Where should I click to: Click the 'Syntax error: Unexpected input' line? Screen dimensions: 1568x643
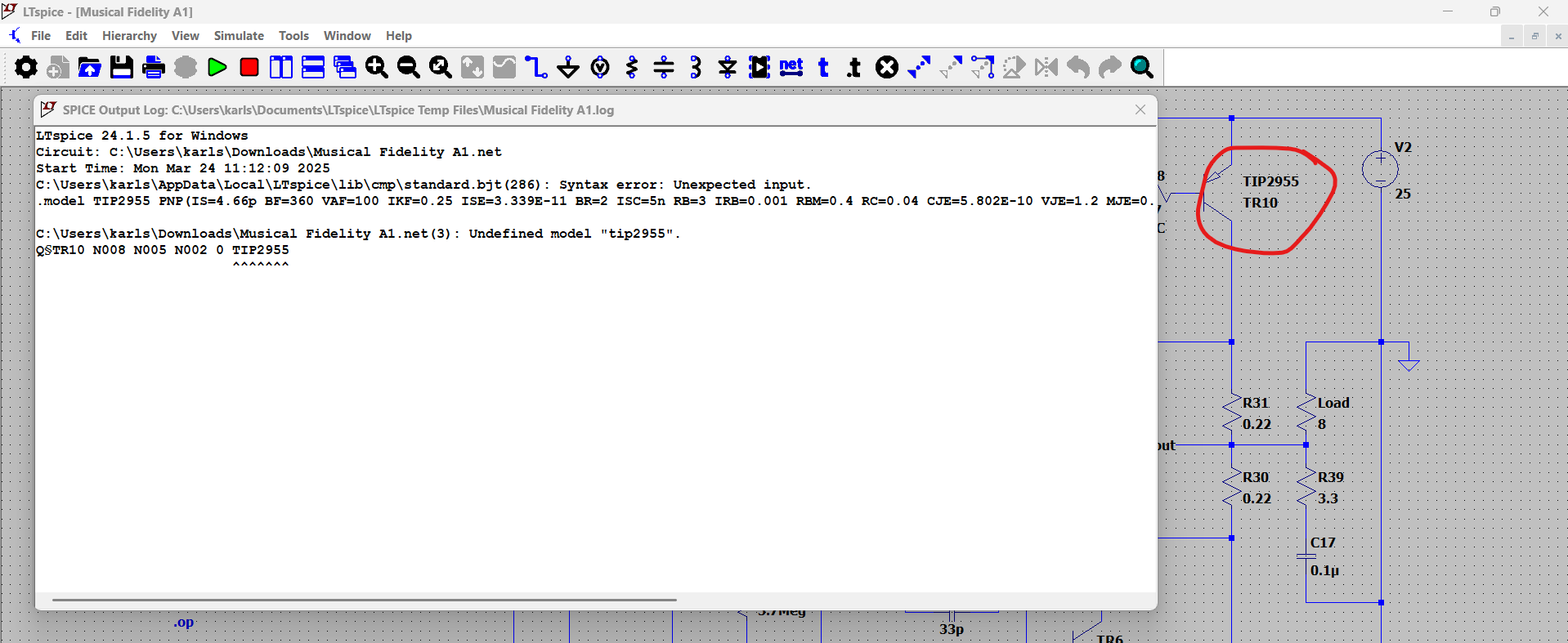coord(423,185)
